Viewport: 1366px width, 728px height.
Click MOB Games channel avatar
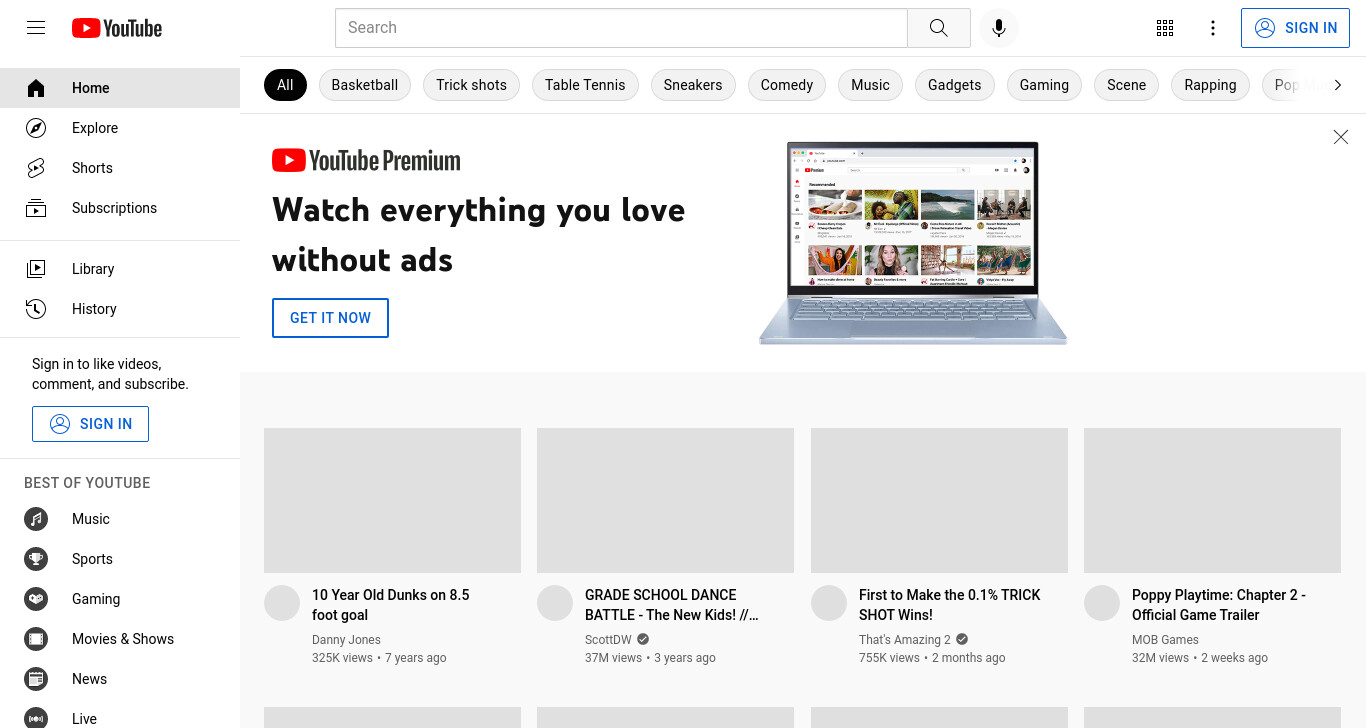(1102, 603)
